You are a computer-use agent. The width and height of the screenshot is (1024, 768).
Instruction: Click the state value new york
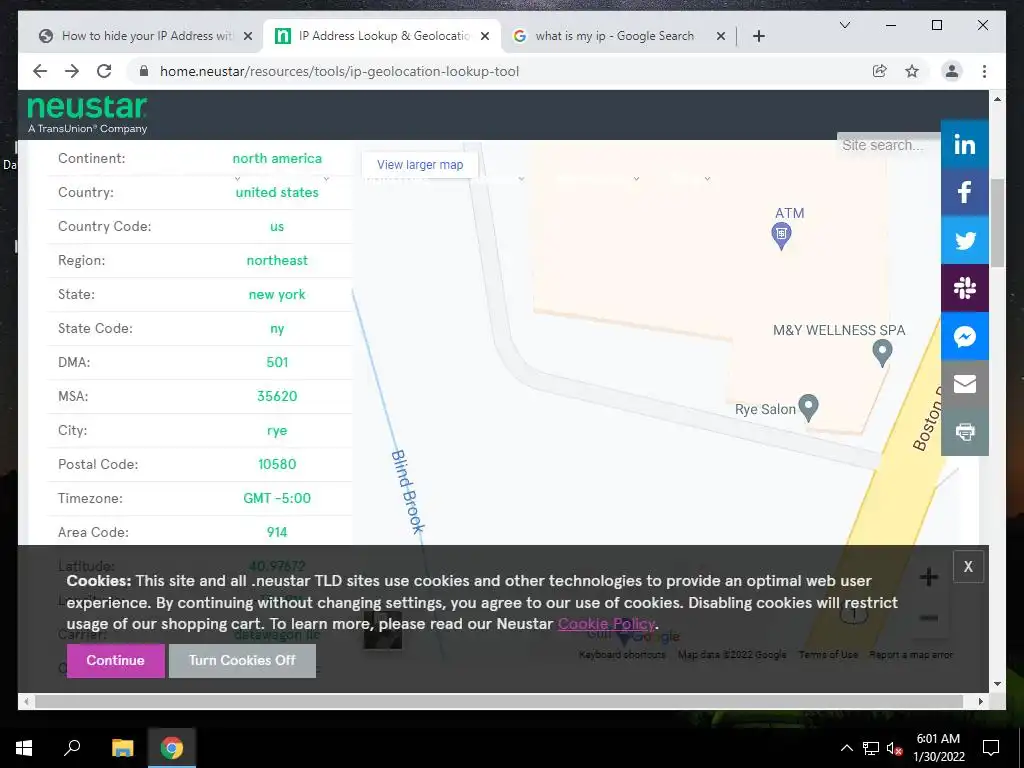point(277,295)
